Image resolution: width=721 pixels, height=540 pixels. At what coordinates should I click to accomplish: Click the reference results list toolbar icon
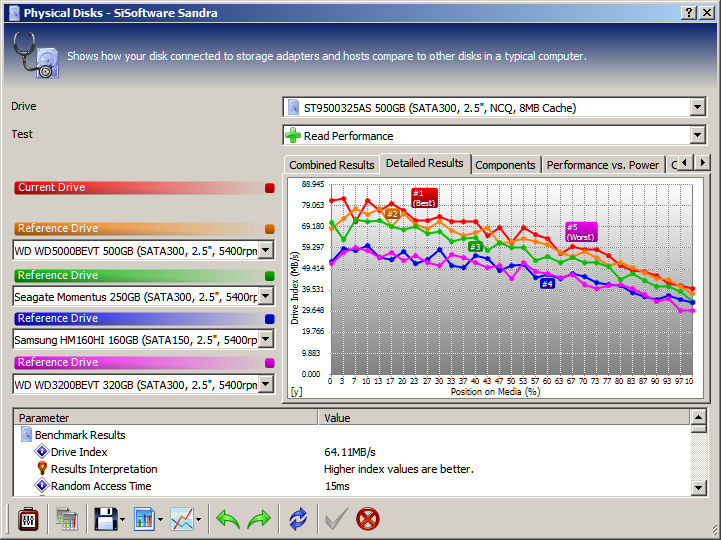[67, 520]
